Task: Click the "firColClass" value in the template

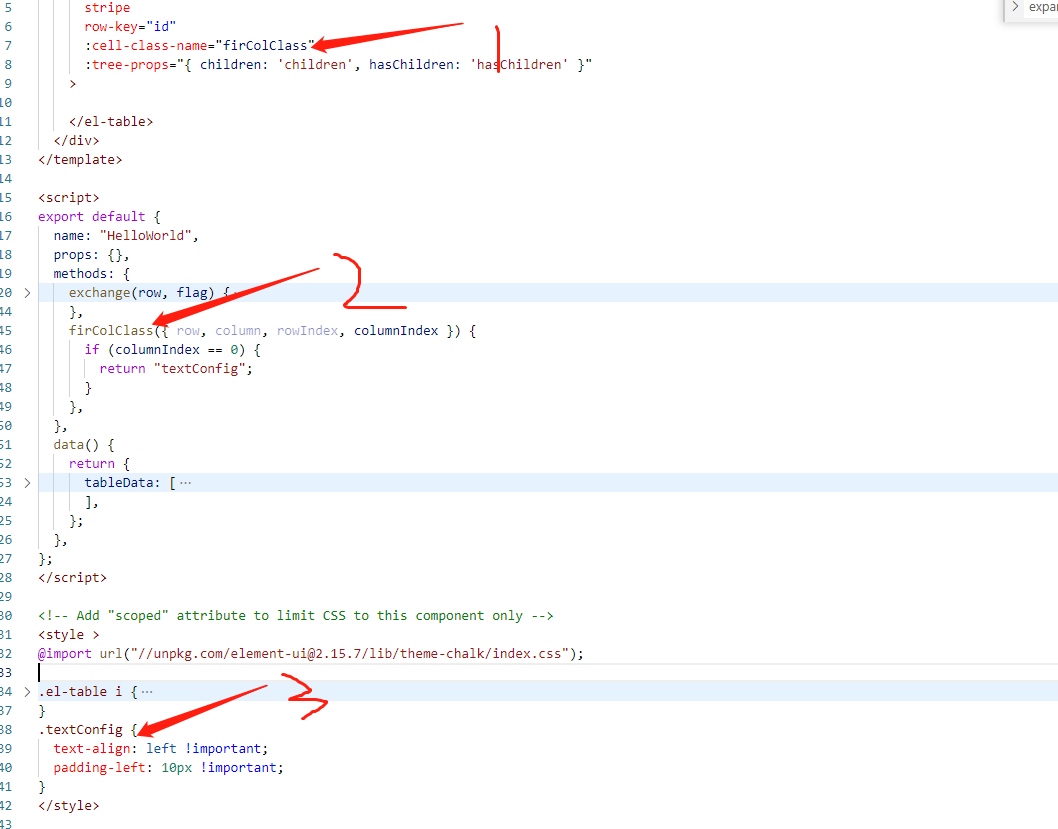Action: click(265, 46)
